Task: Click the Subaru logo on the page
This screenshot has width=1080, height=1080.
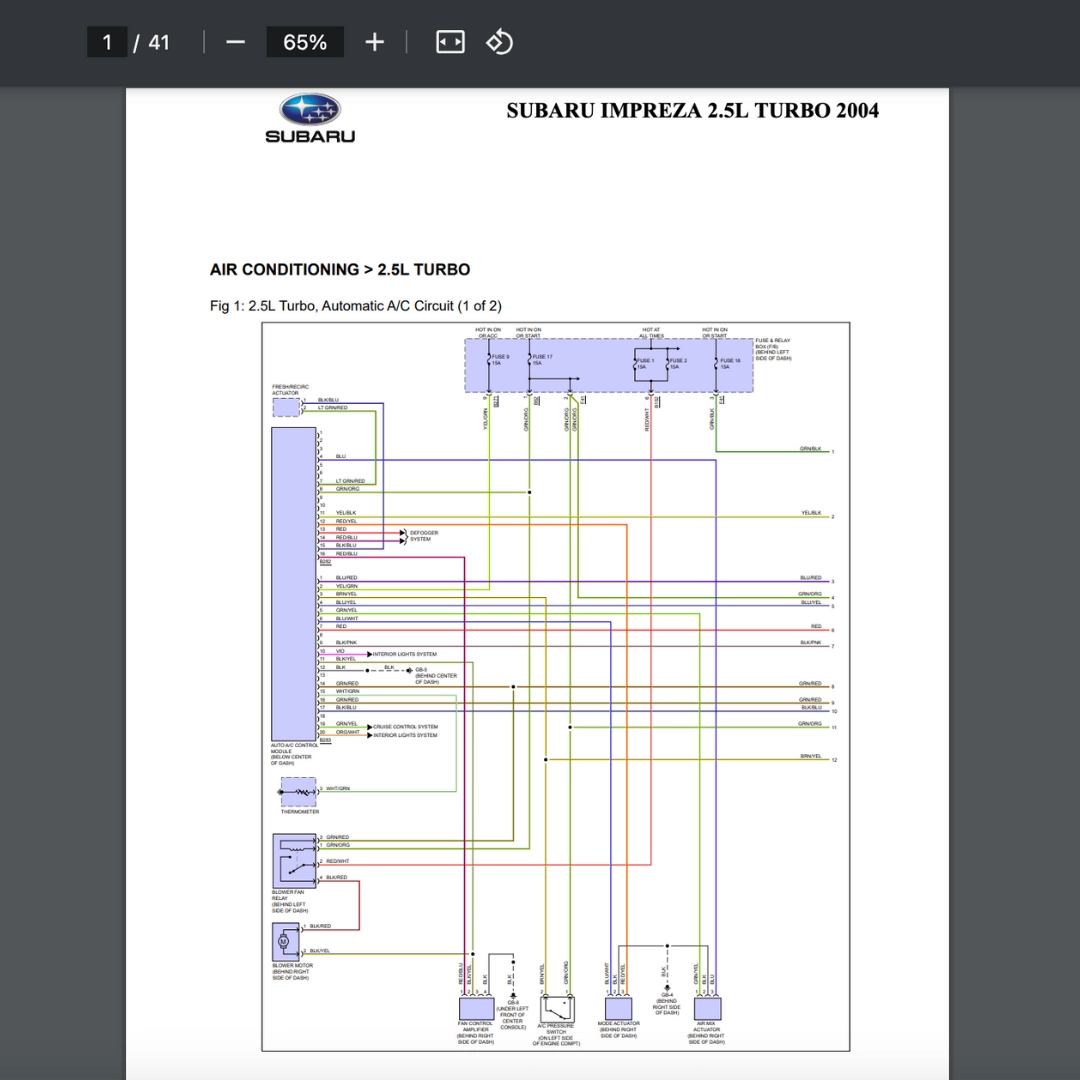Action: click(310, 118)
